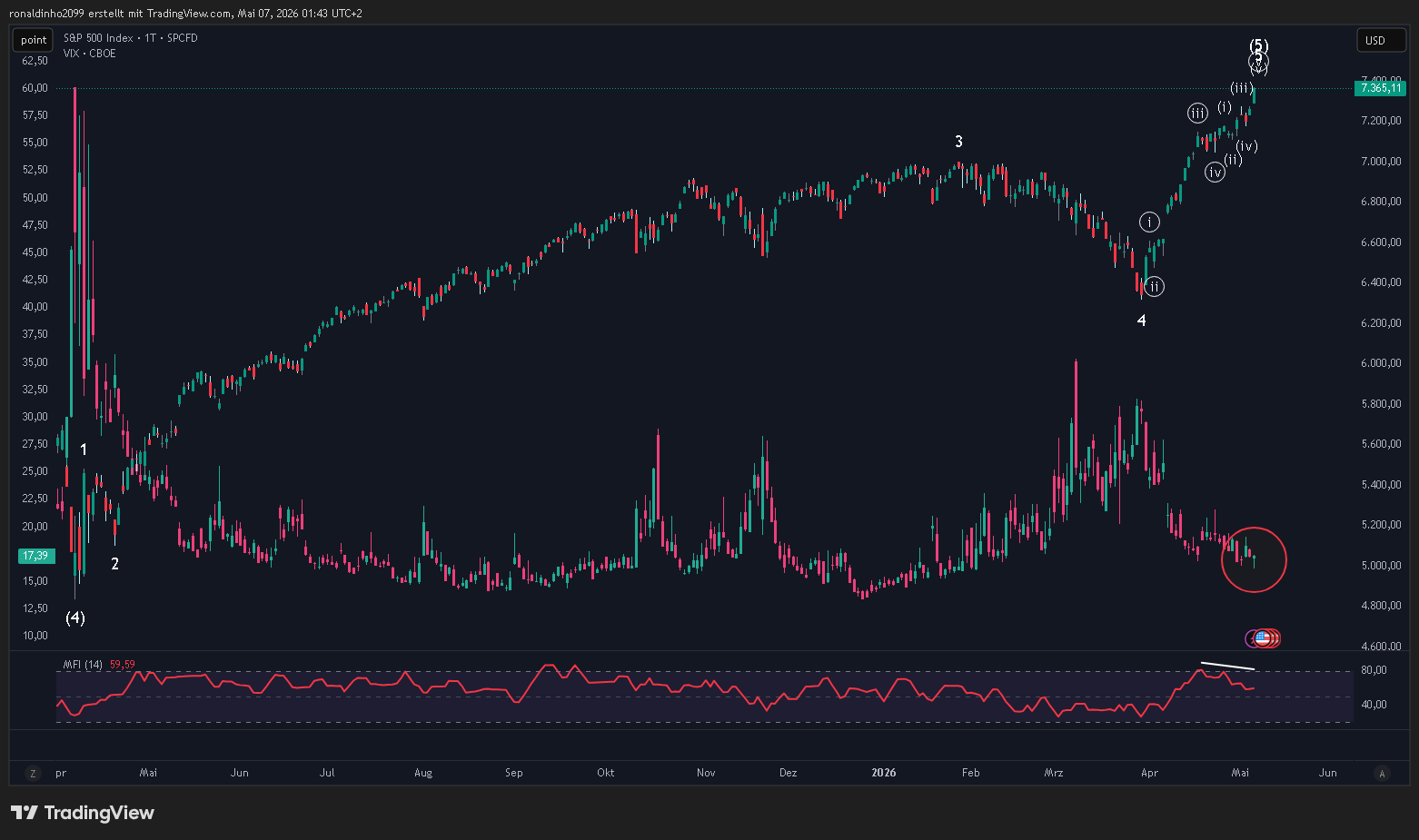Select the green 17,39 VIX value label
The width and height of the screenshot is (1419, 840).
[x=35, y=555]
